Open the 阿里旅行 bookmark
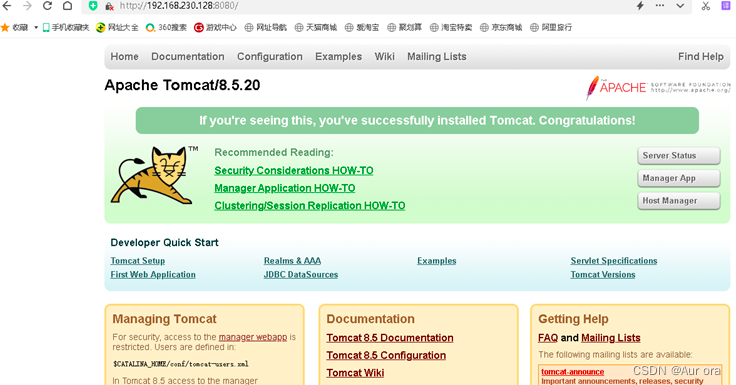736x385 pixels. (x=551, y=27)
